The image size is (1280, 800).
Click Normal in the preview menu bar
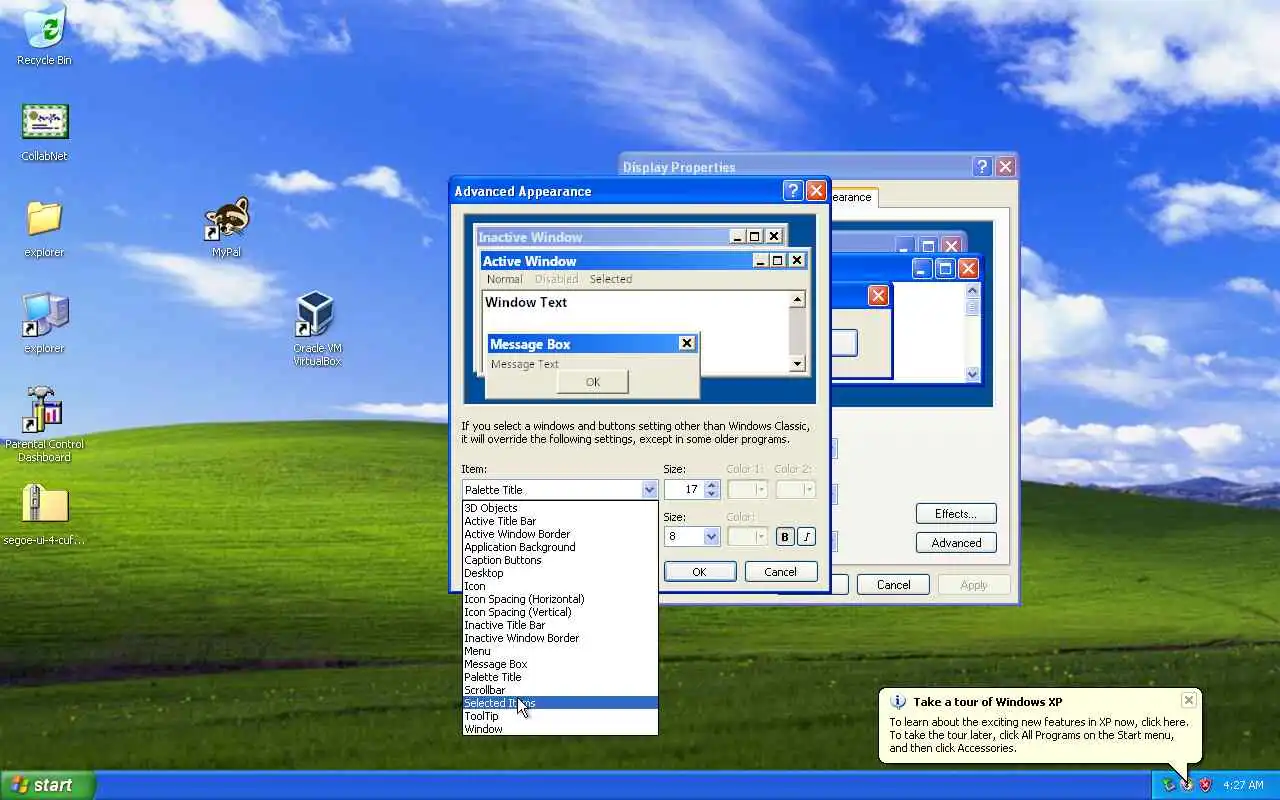(504, 279)
